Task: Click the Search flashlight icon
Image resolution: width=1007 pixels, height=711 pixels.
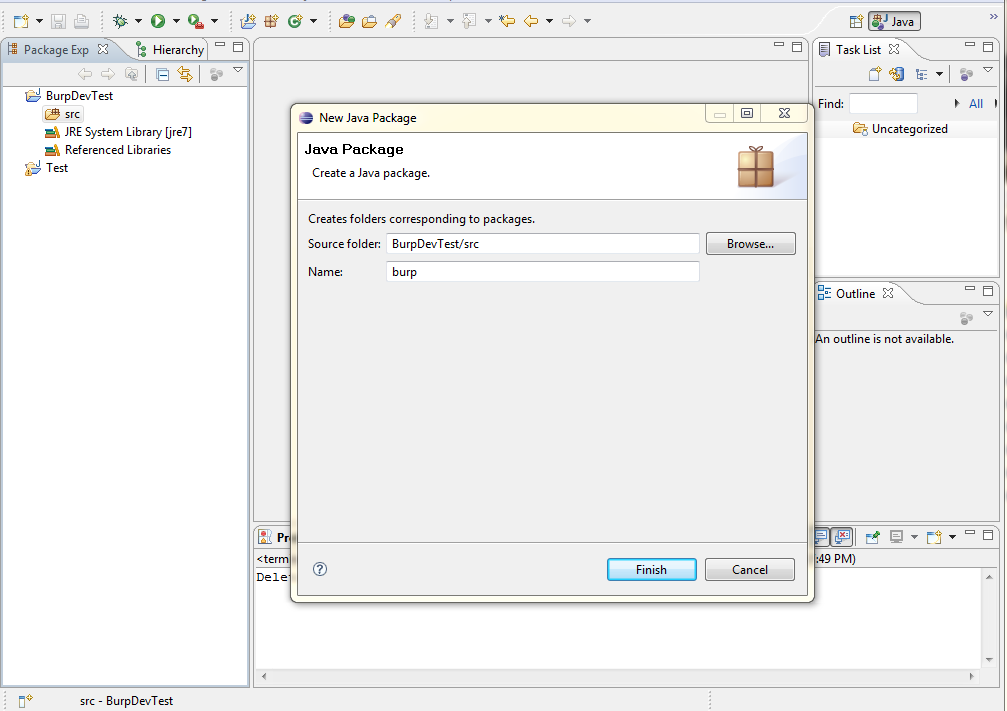Action: (393, 21)
